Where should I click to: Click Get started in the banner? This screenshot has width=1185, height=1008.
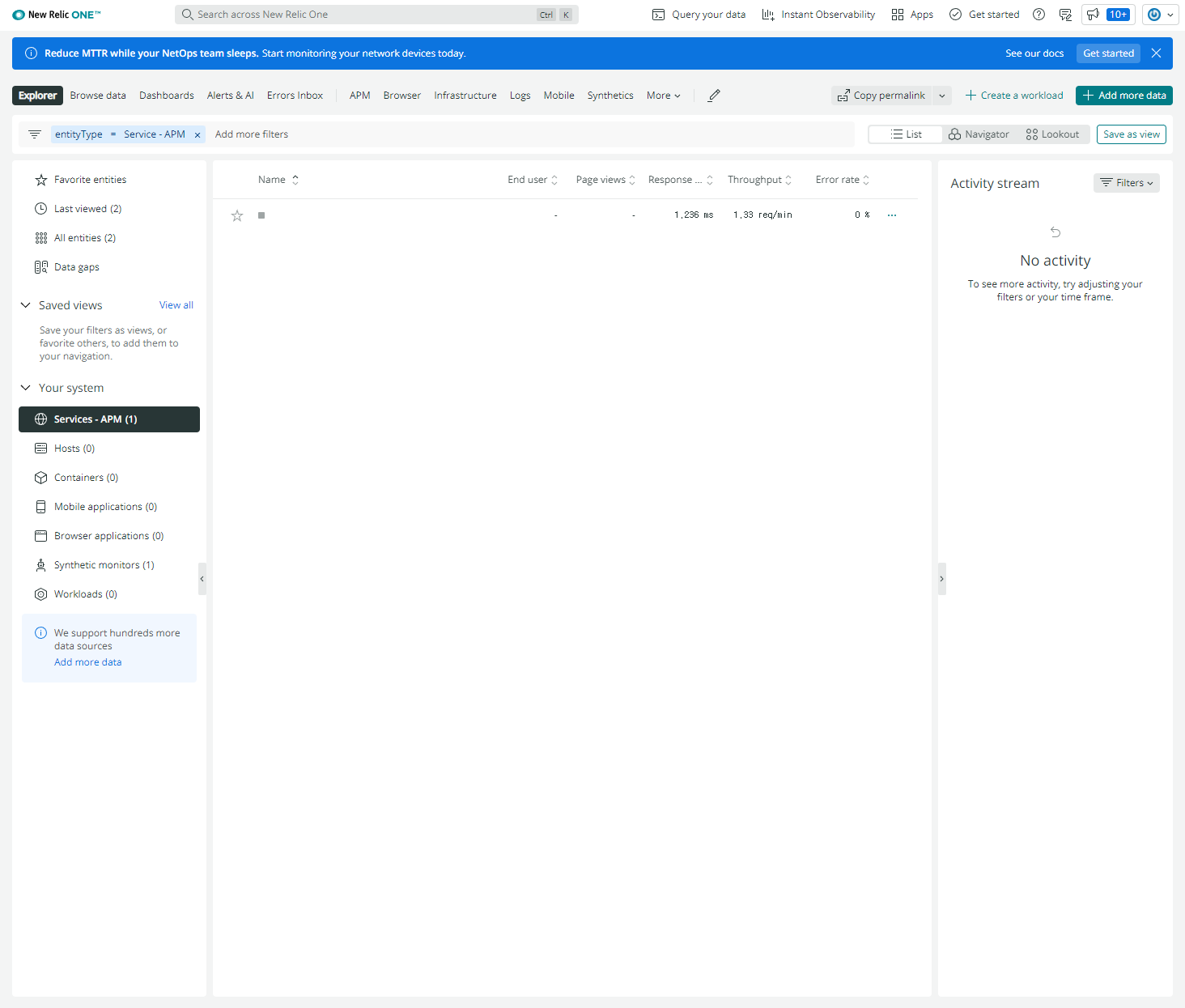(1108, 53)
